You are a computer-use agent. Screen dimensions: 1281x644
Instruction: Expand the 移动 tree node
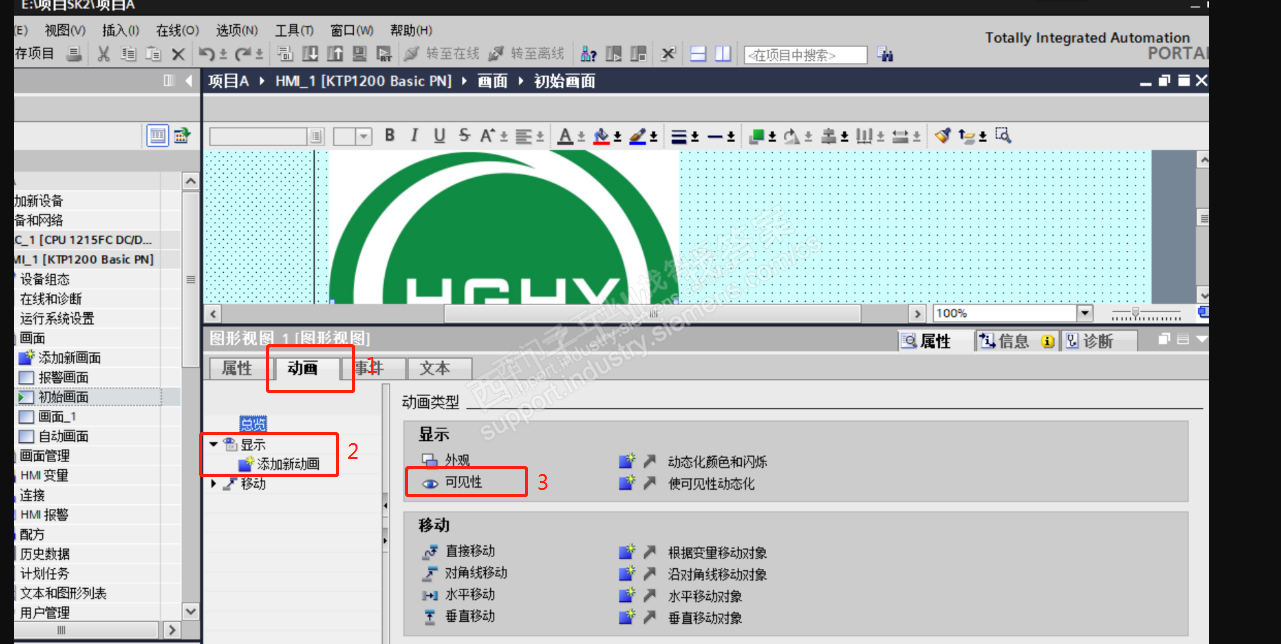point(213,484)
